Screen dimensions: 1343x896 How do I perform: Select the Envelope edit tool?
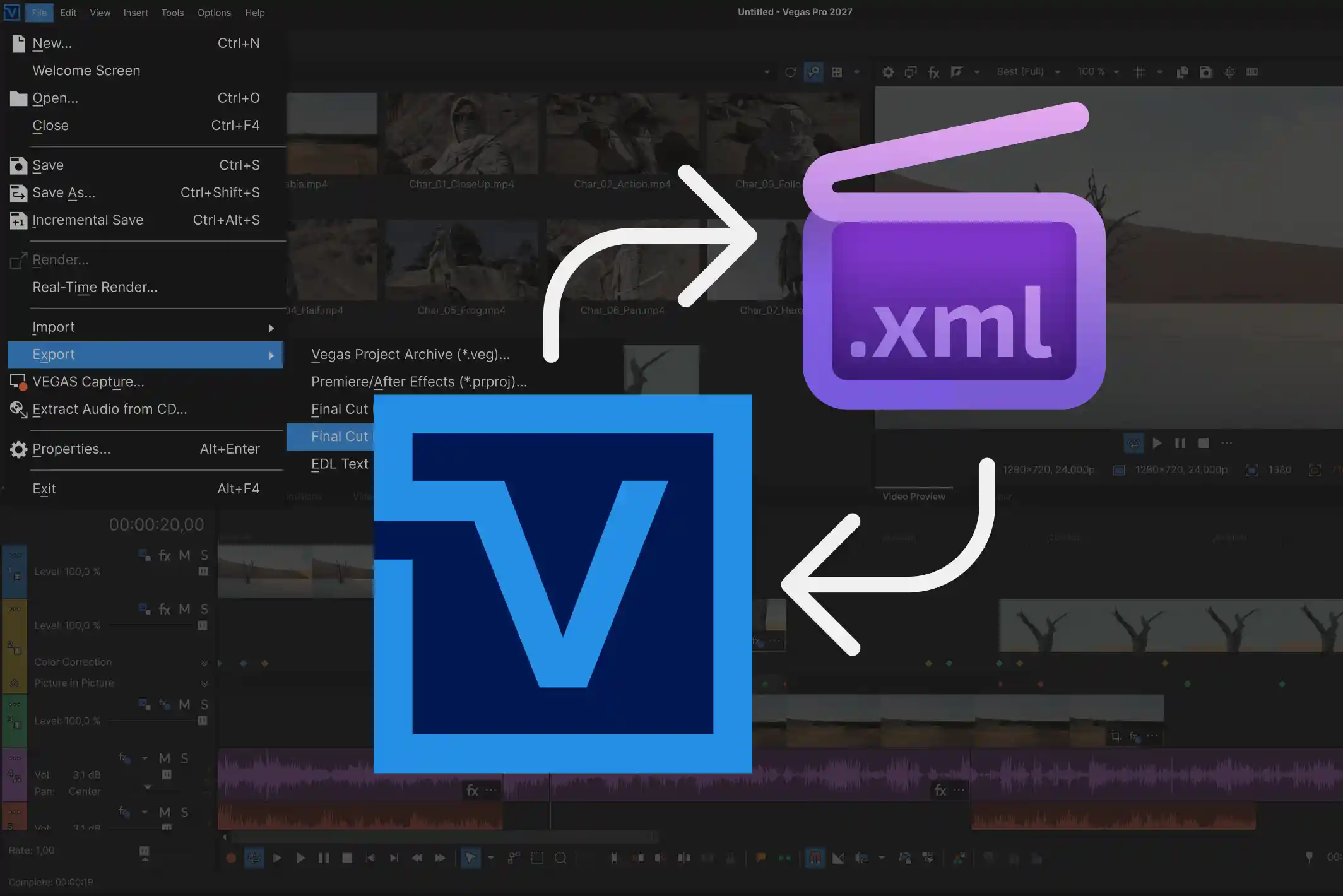click(514, 858)
